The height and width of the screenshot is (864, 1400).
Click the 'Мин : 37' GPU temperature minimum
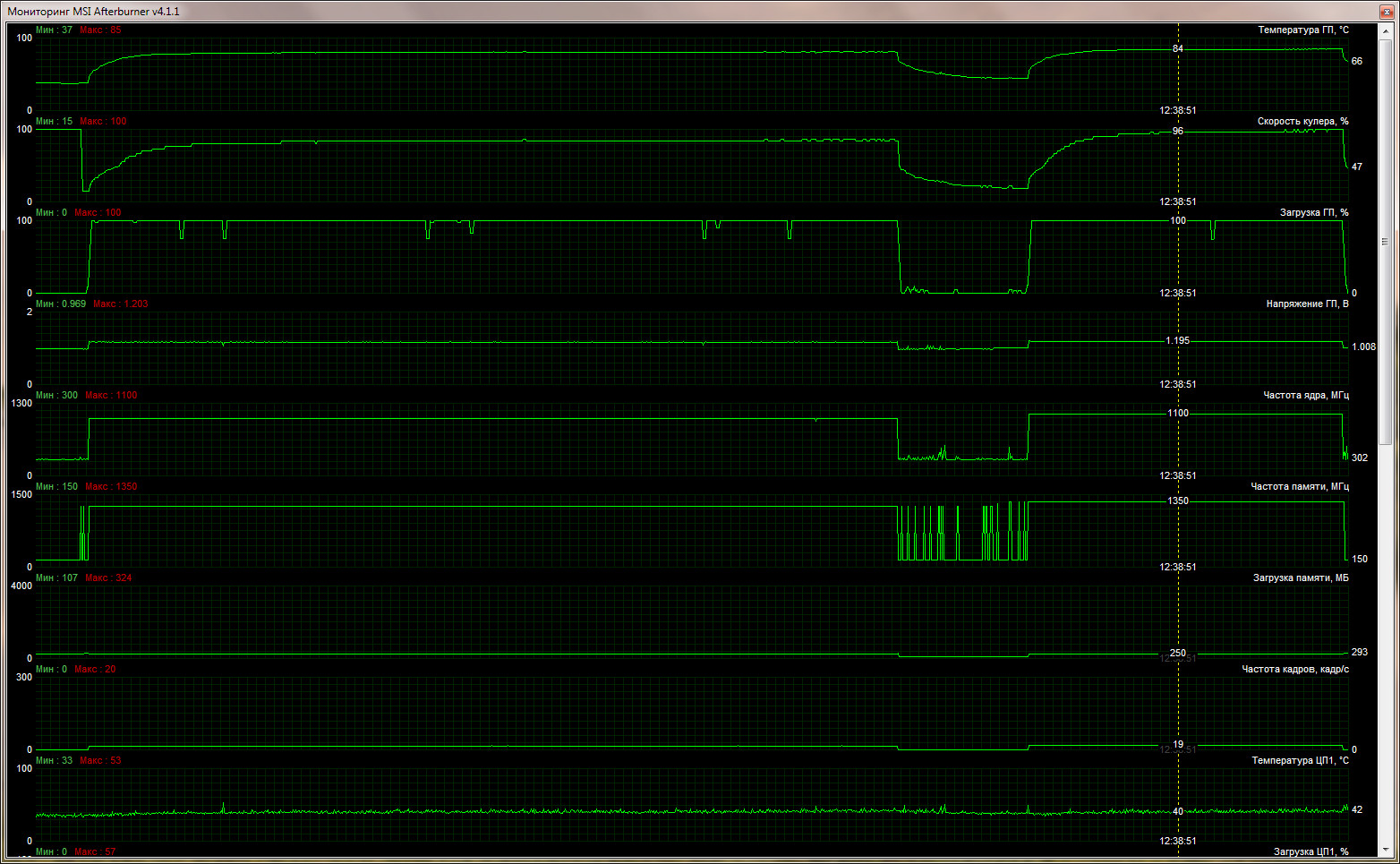[x=55, y=30]
